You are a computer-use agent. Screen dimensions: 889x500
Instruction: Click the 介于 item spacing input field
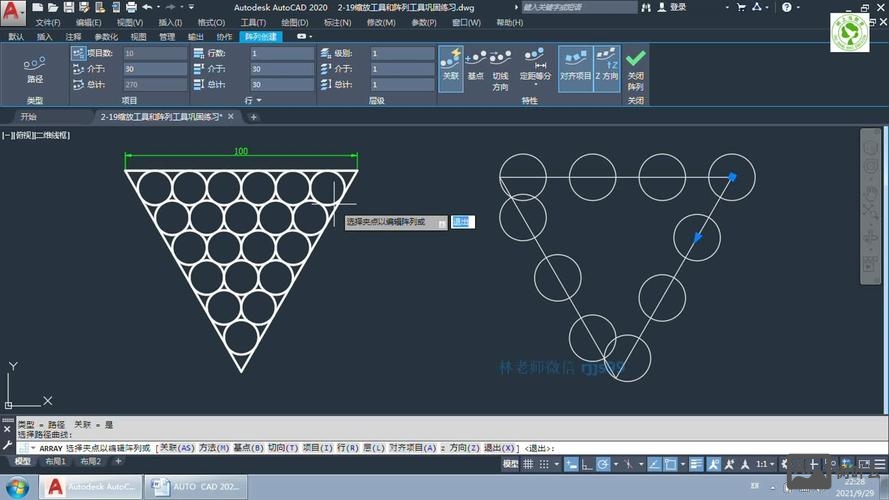click(x=154, y=69)
